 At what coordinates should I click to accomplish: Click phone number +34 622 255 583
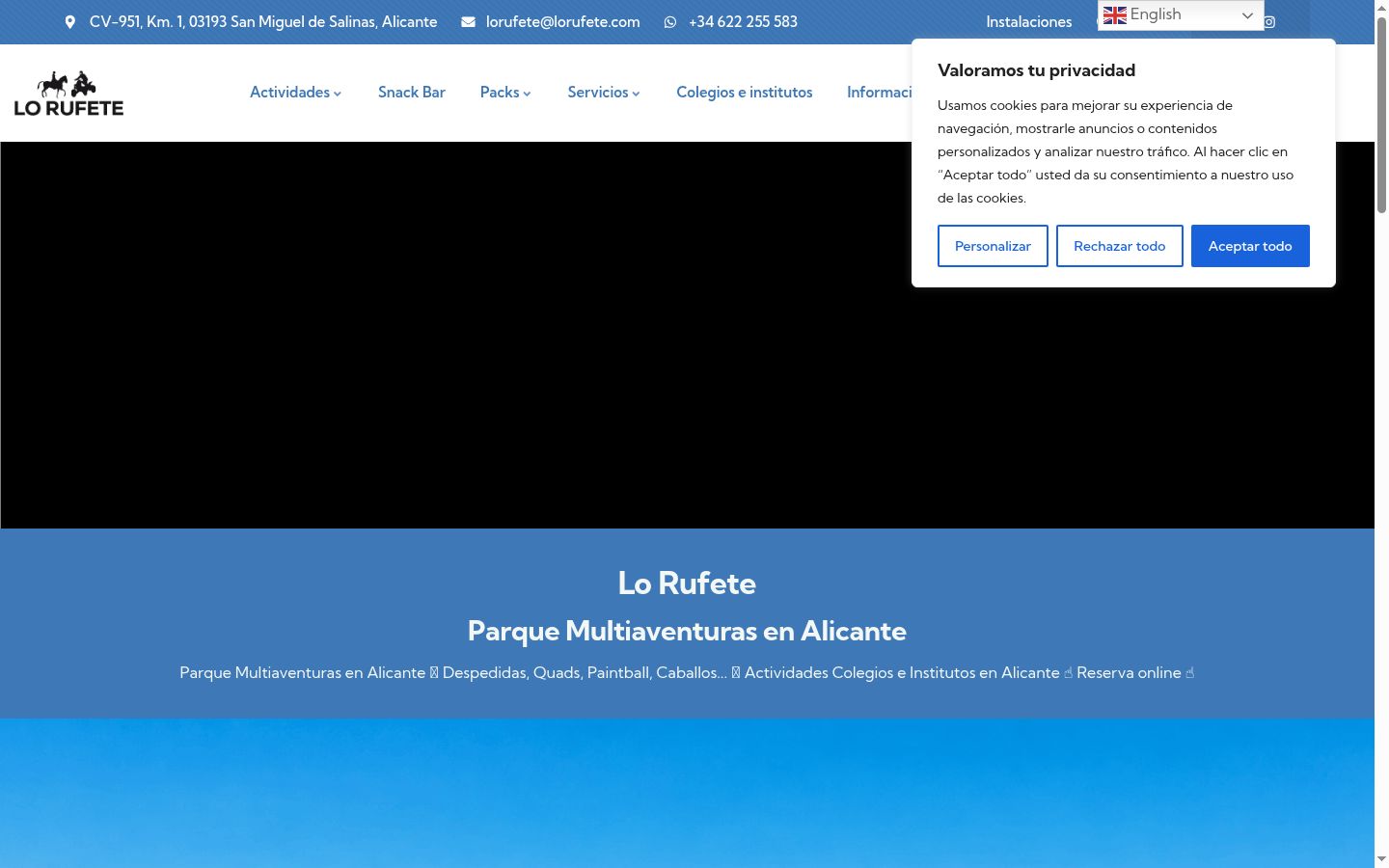(743, 22)
